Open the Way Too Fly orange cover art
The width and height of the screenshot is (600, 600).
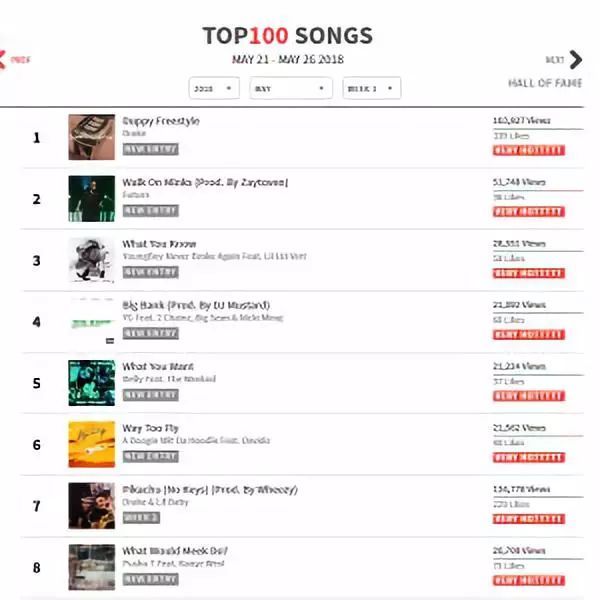[91, 444]
